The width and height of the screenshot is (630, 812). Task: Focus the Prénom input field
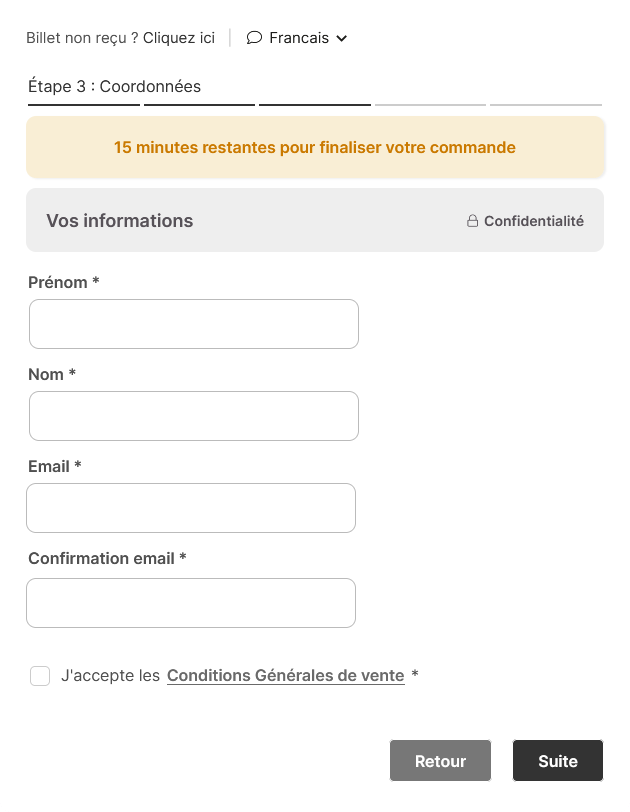(x=194, y=324)
